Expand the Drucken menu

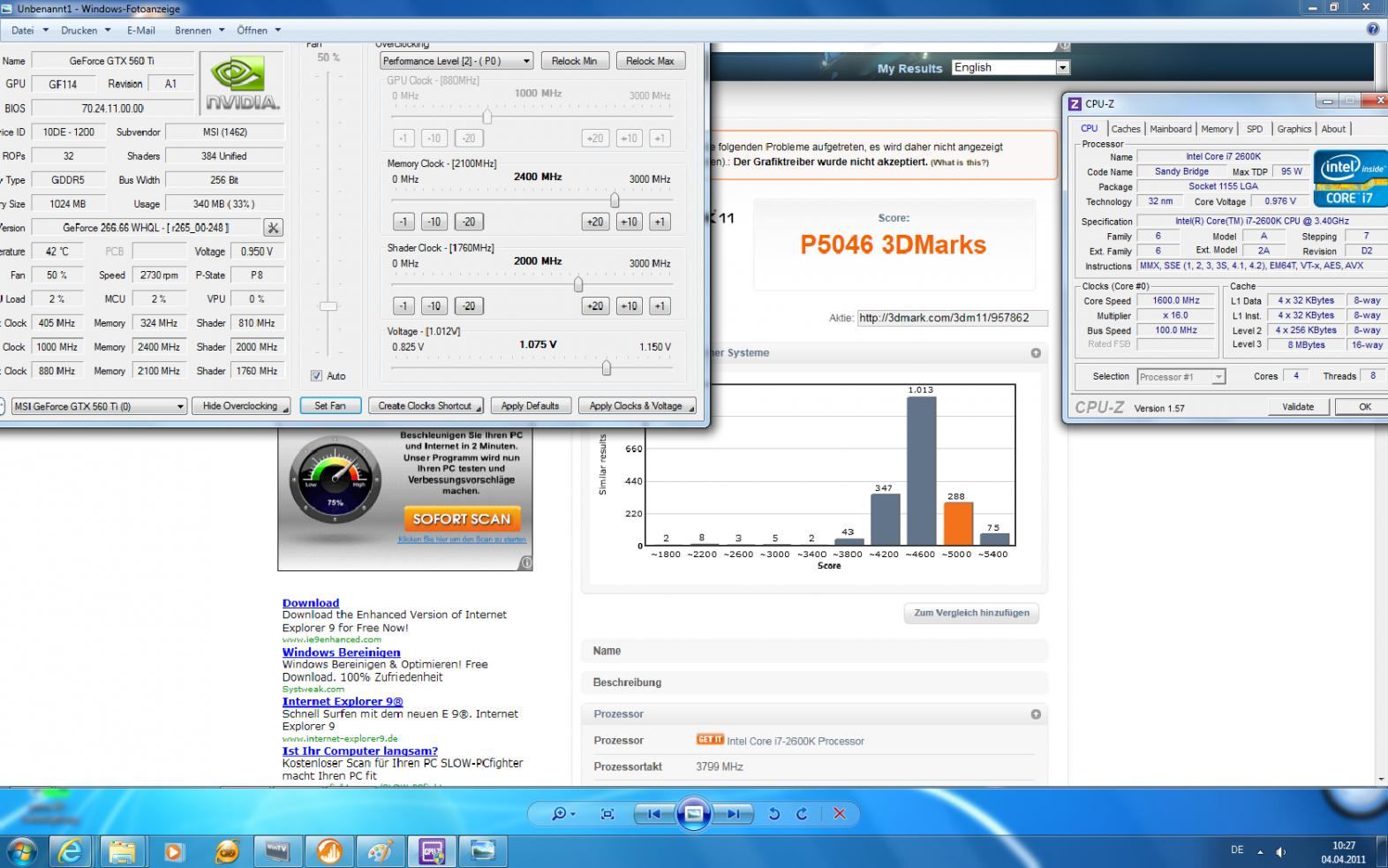tap(86, 30)
